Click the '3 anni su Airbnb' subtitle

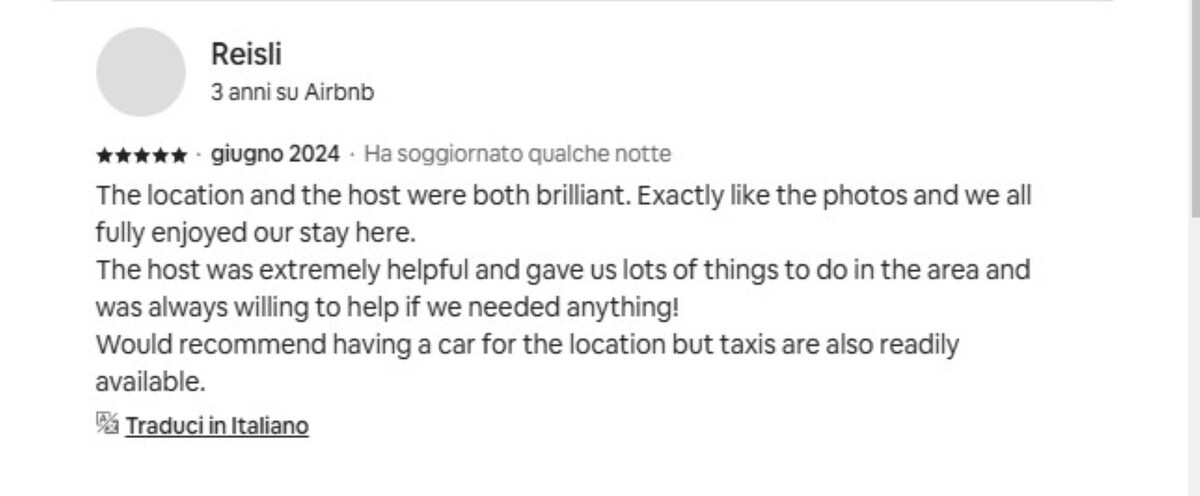(x=293, y=92)
